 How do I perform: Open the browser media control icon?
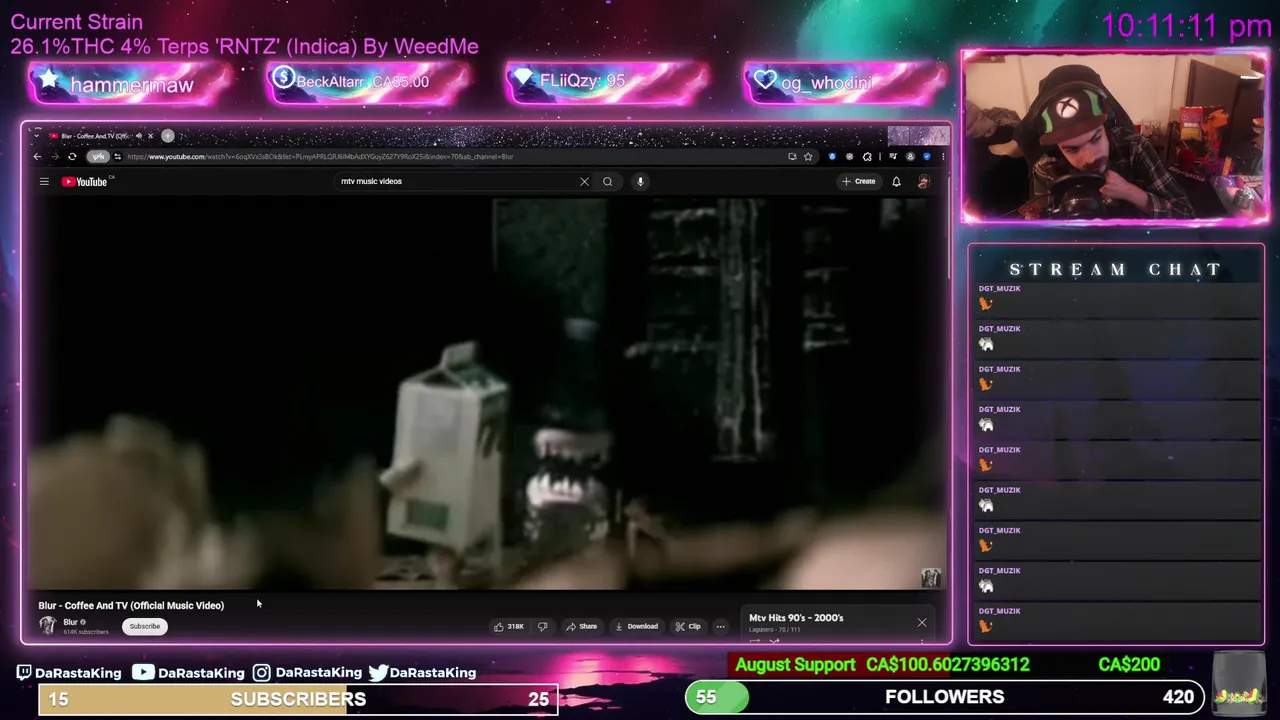(892, 156)
